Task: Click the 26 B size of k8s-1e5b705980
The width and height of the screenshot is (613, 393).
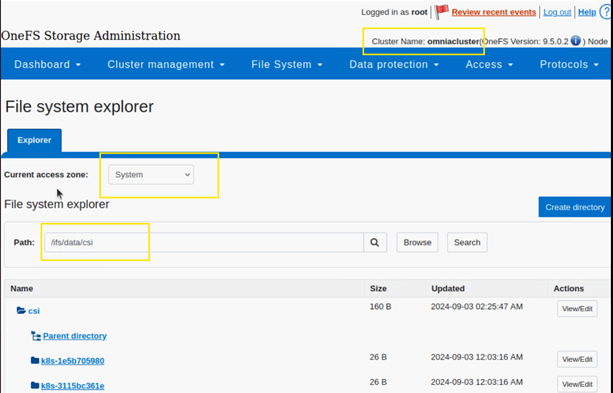Action: [x=378, y=357]
